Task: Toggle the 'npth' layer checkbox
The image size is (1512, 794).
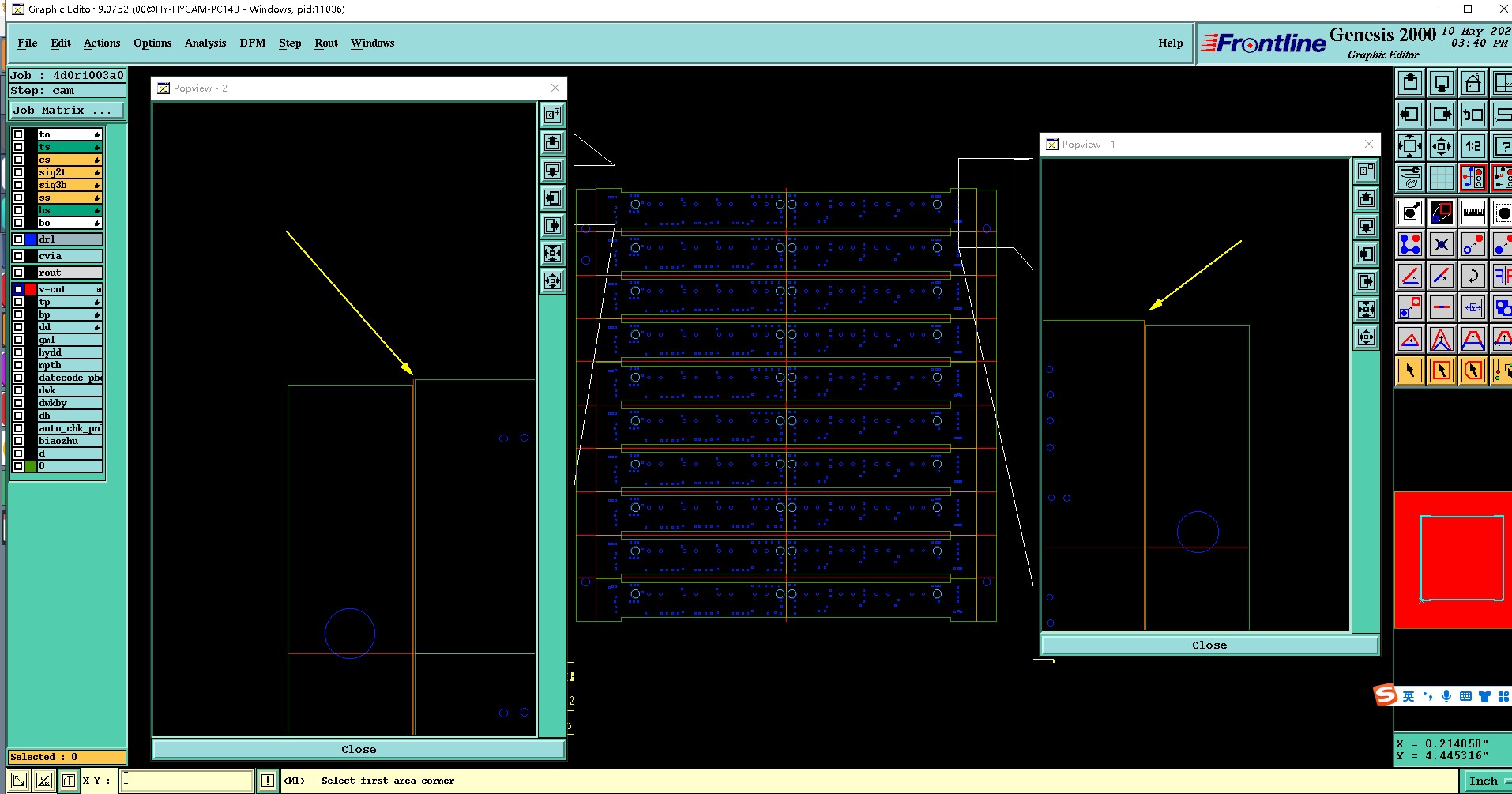Action: click(x=18, y=365)
